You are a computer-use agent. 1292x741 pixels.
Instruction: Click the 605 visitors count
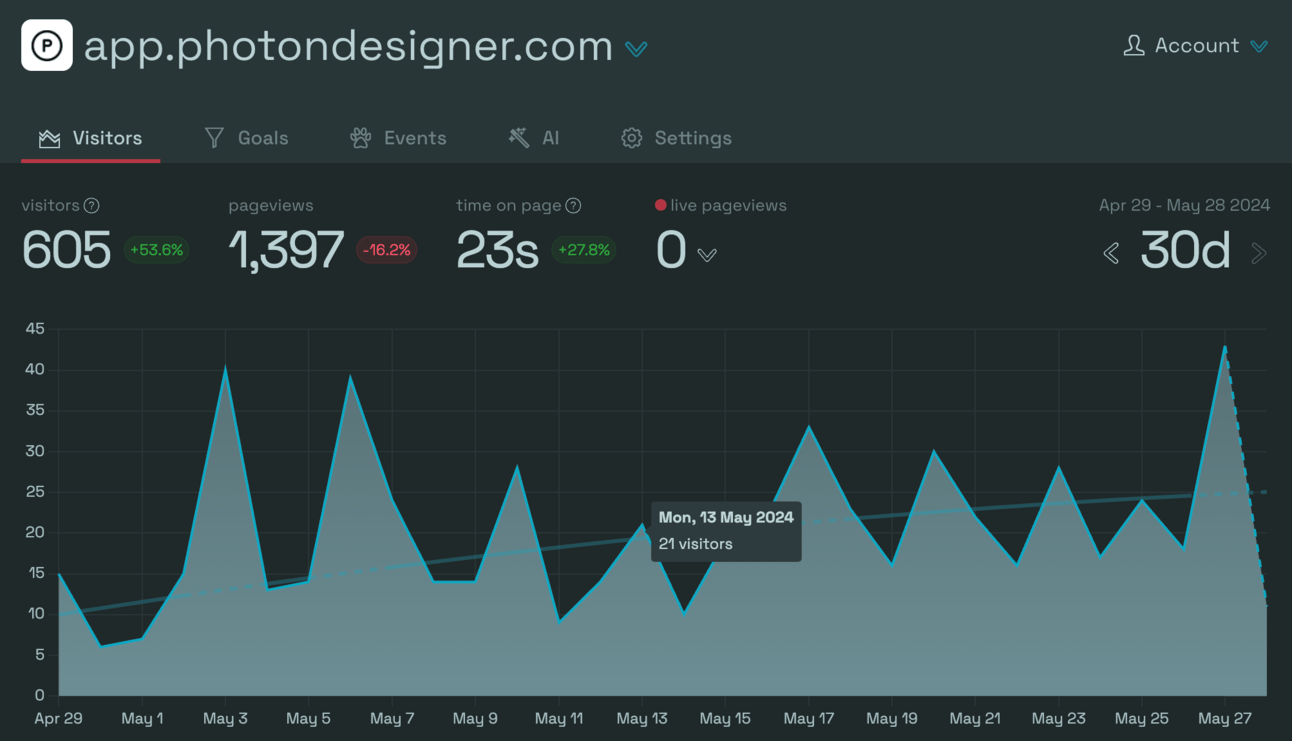coord(66,250)
